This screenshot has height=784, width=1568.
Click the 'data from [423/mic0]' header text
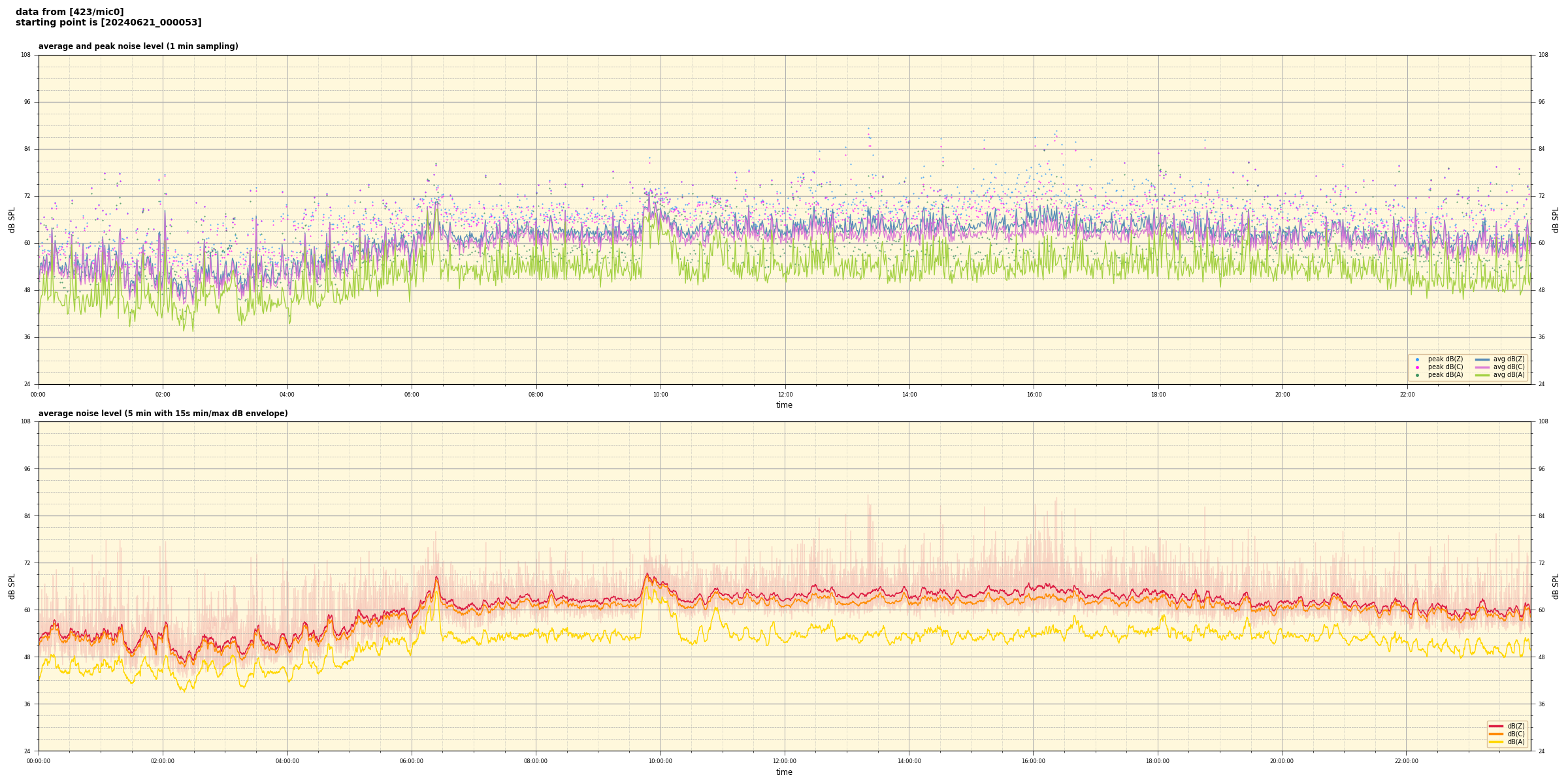(x=69, y=12)
